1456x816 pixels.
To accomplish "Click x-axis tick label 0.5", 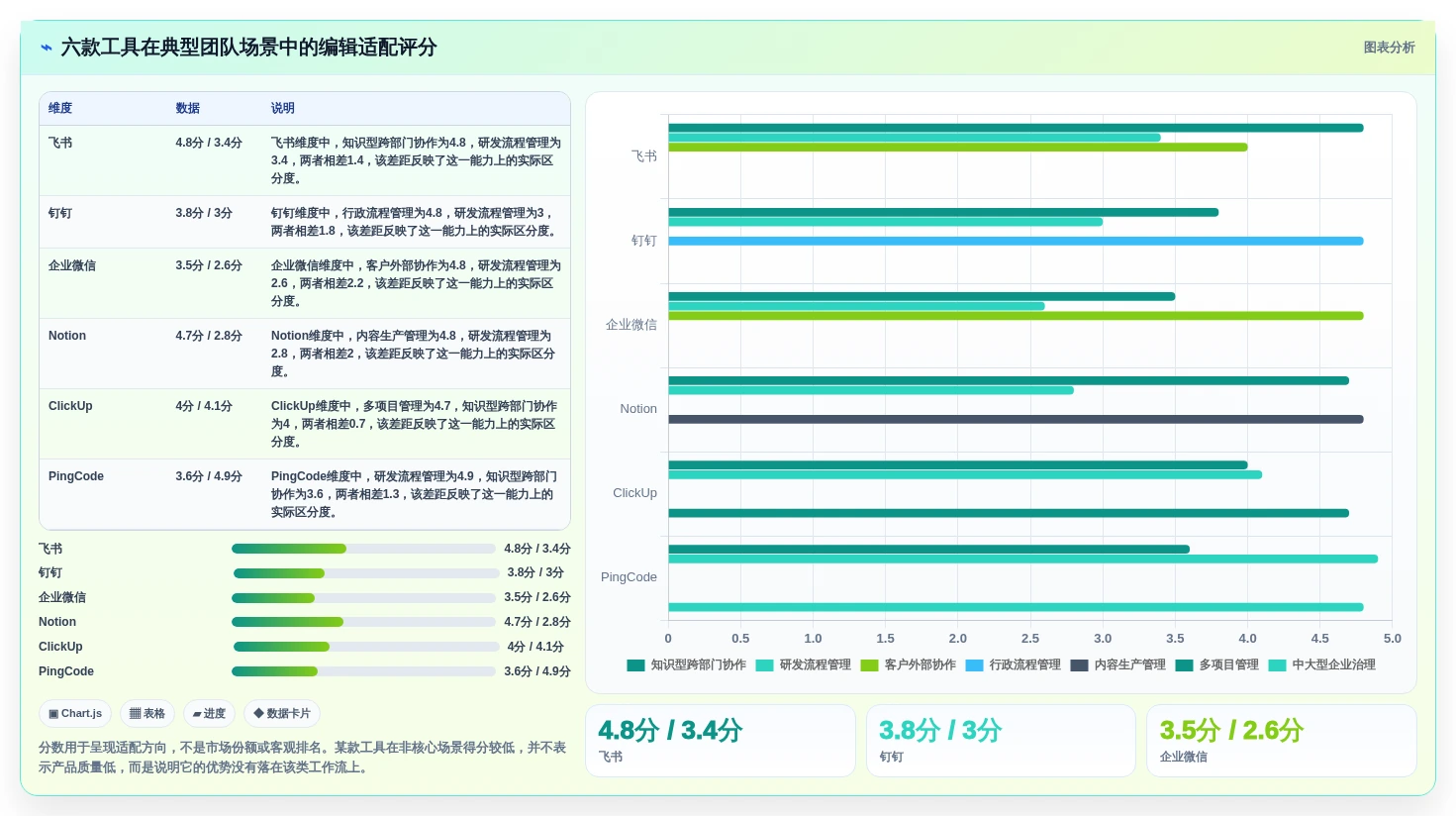I will 740,639.
